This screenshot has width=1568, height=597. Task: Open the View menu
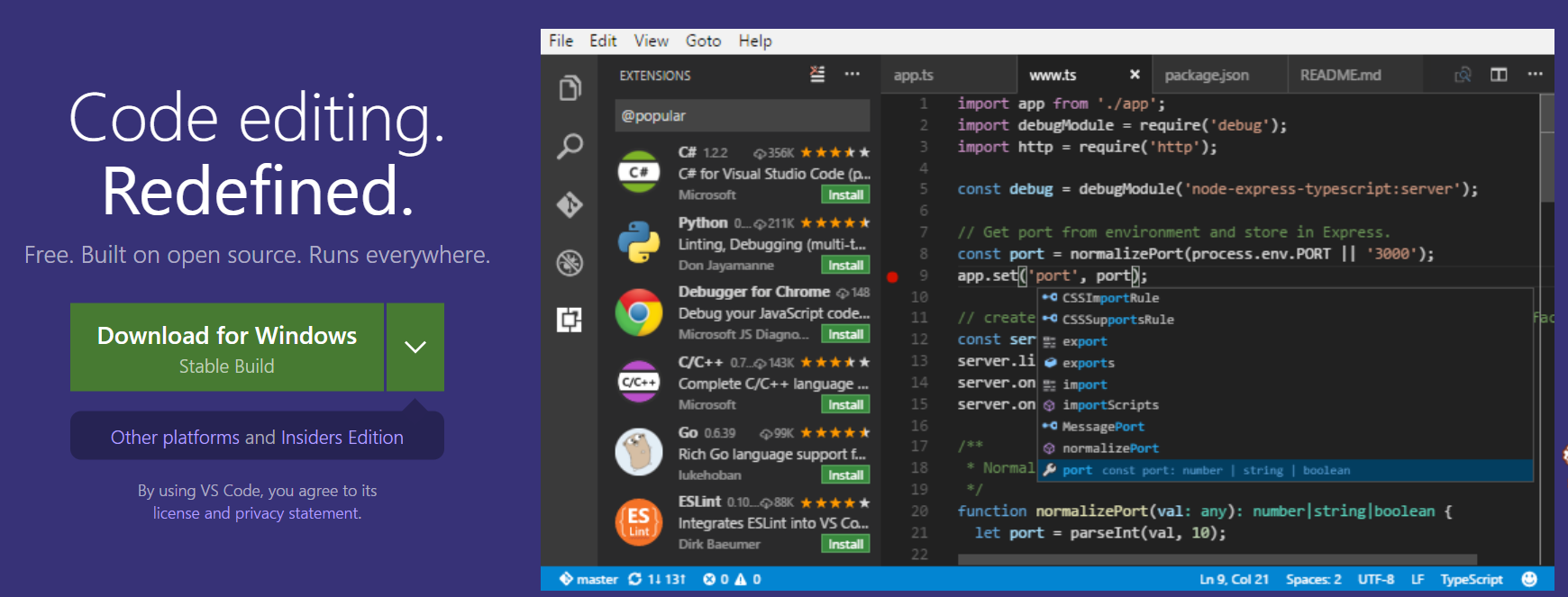651,41
